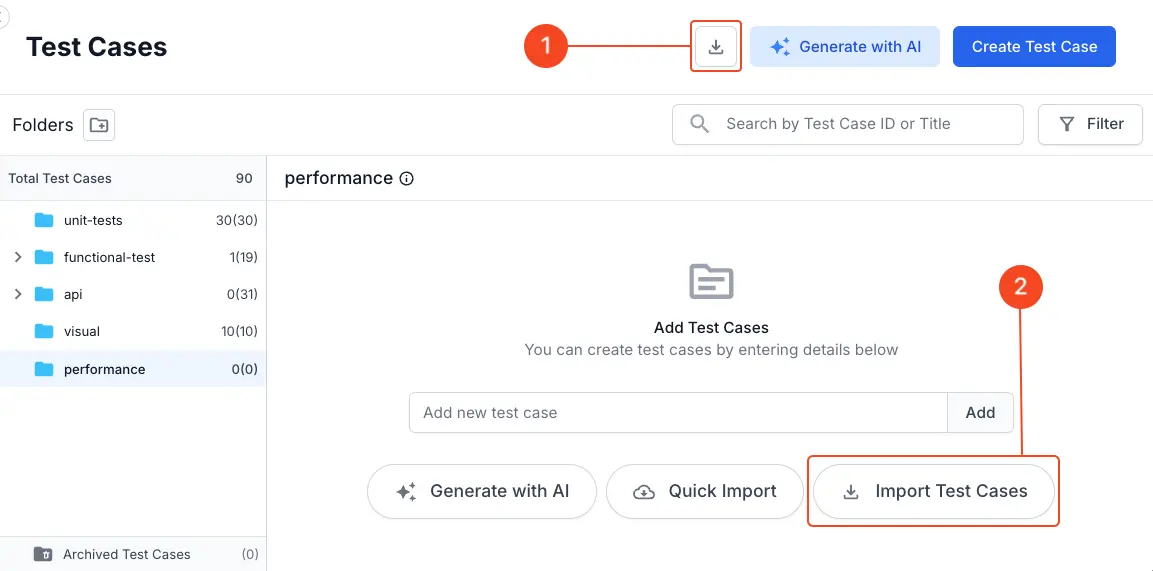This screenshot has width=1153, height=571.
Task: Click the Add button
Action: coord(980,412)
